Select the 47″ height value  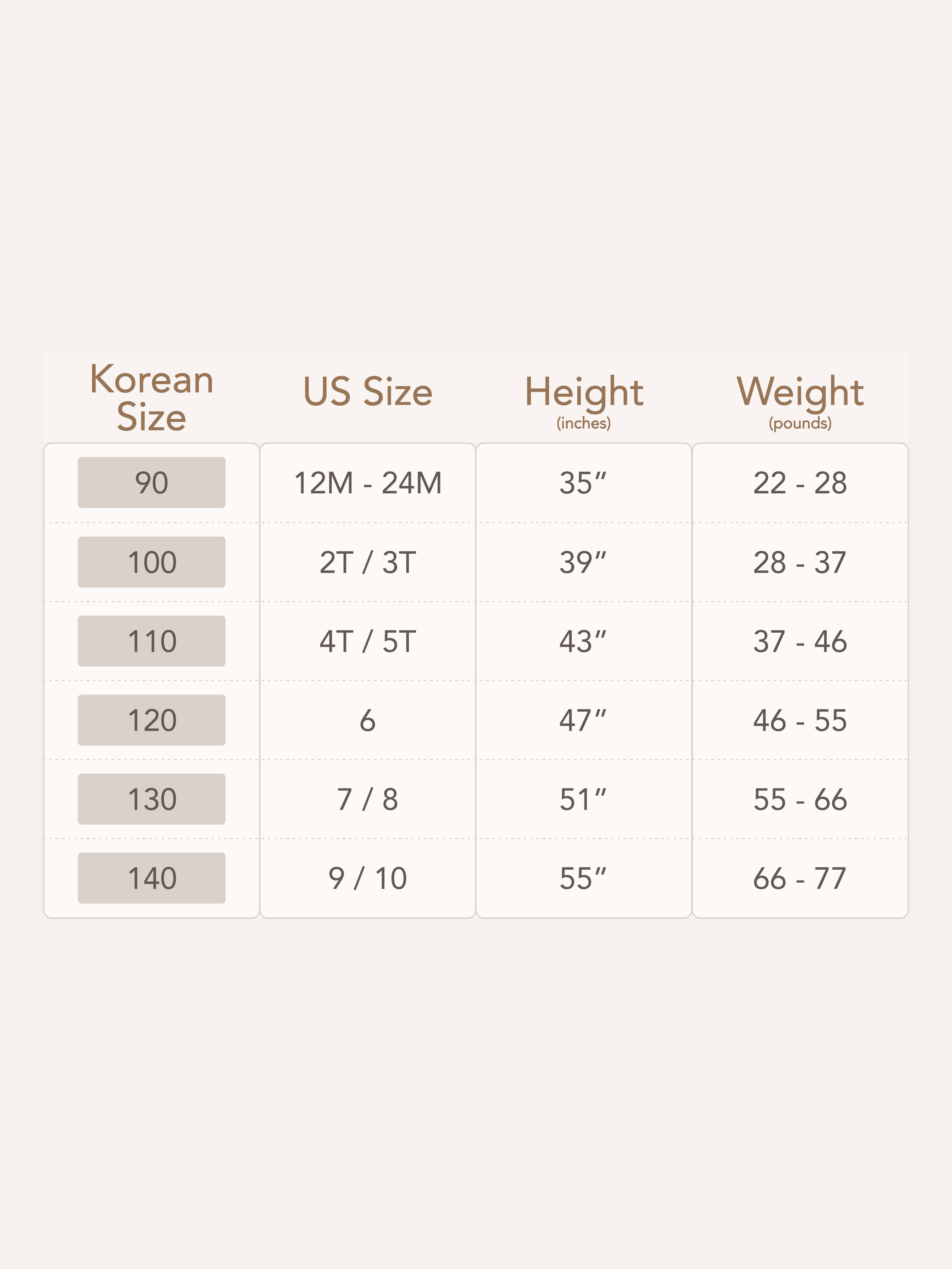pos(583,720)
